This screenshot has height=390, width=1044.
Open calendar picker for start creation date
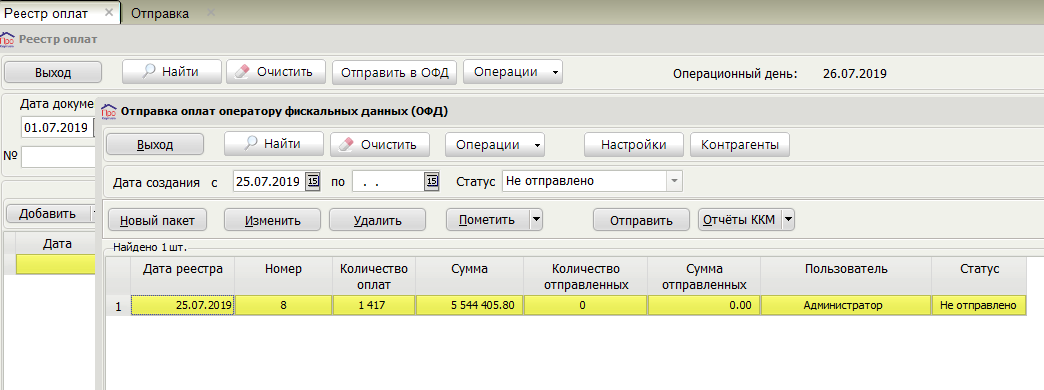point(313,181)
